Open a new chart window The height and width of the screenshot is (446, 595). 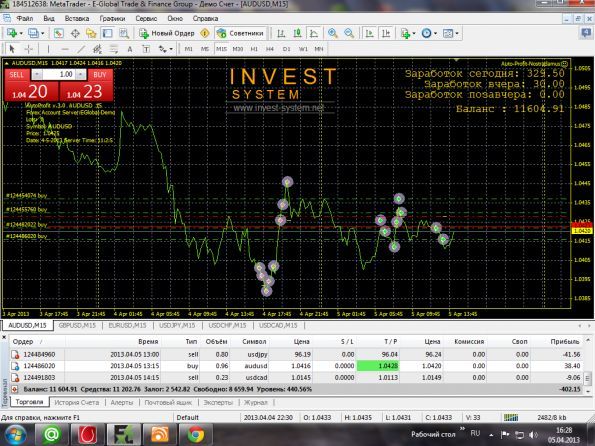tap(11, 33)
